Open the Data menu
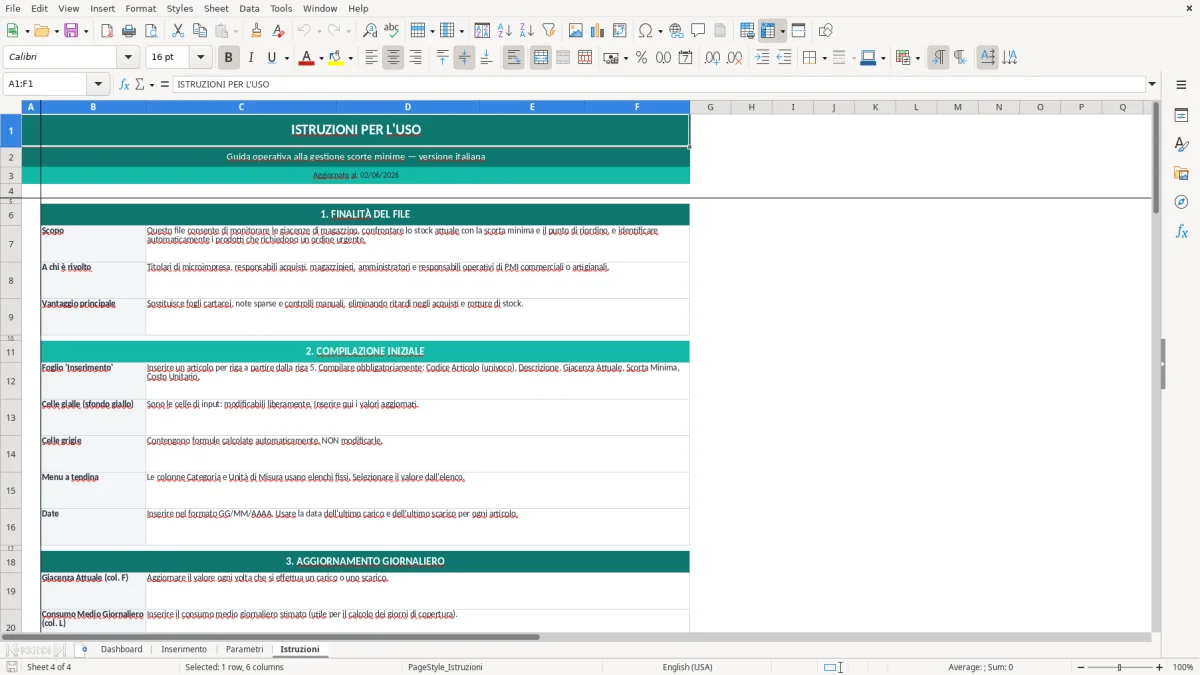The image size is (1200, 675). click(x=249, y=8)
